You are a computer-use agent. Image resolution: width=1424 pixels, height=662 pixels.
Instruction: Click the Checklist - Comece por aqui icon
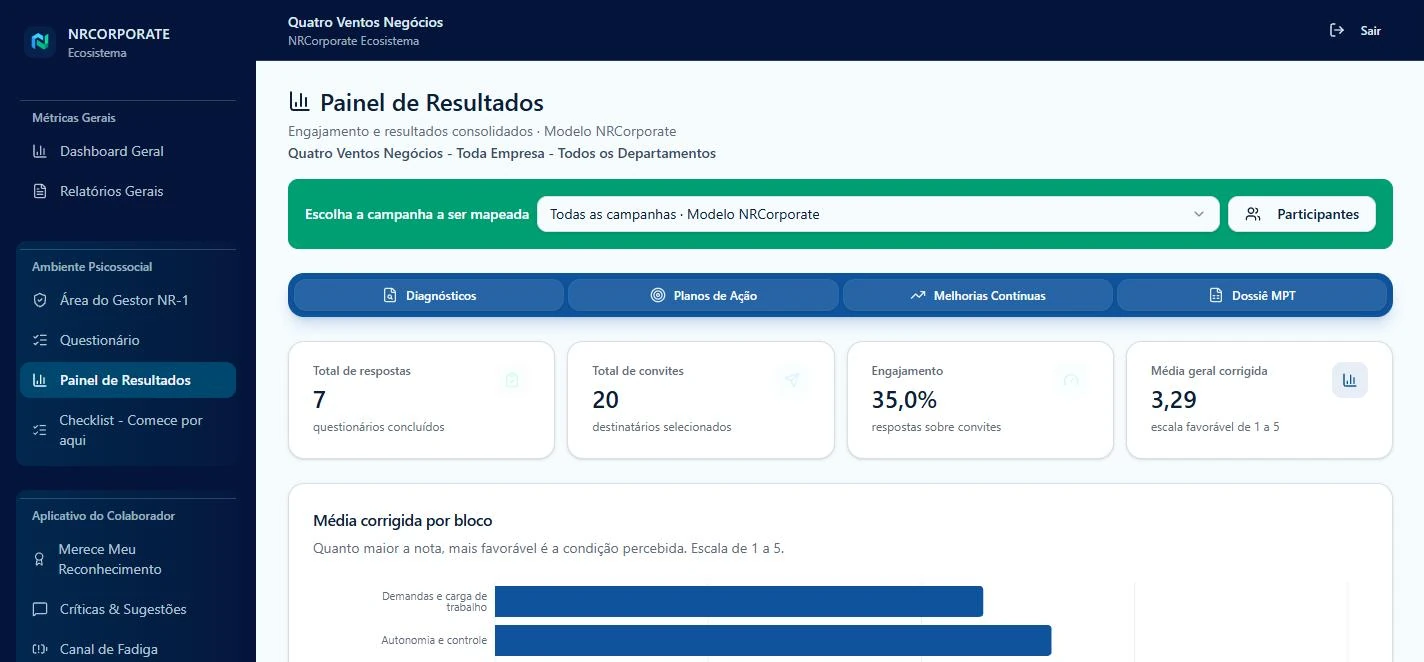point(40,430)
